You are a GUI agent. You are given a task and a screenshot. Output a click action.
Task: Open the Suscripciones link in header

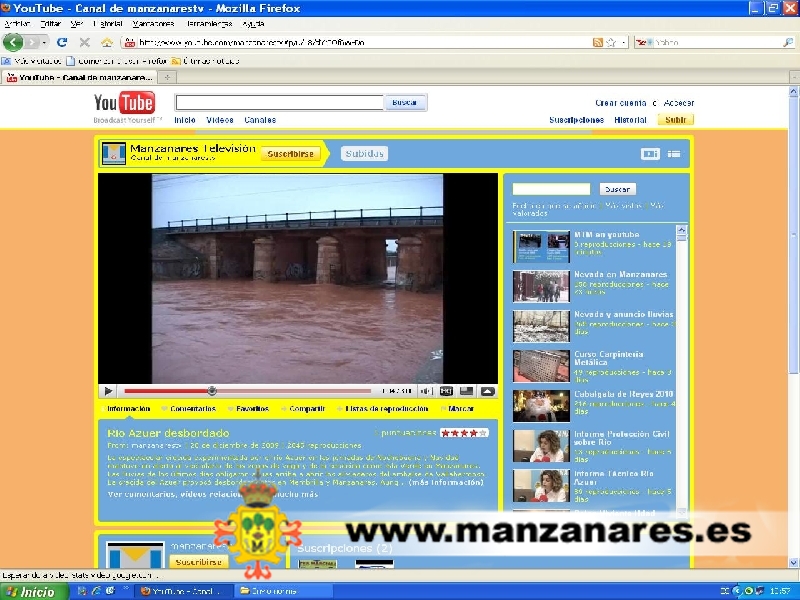[577, 120]
